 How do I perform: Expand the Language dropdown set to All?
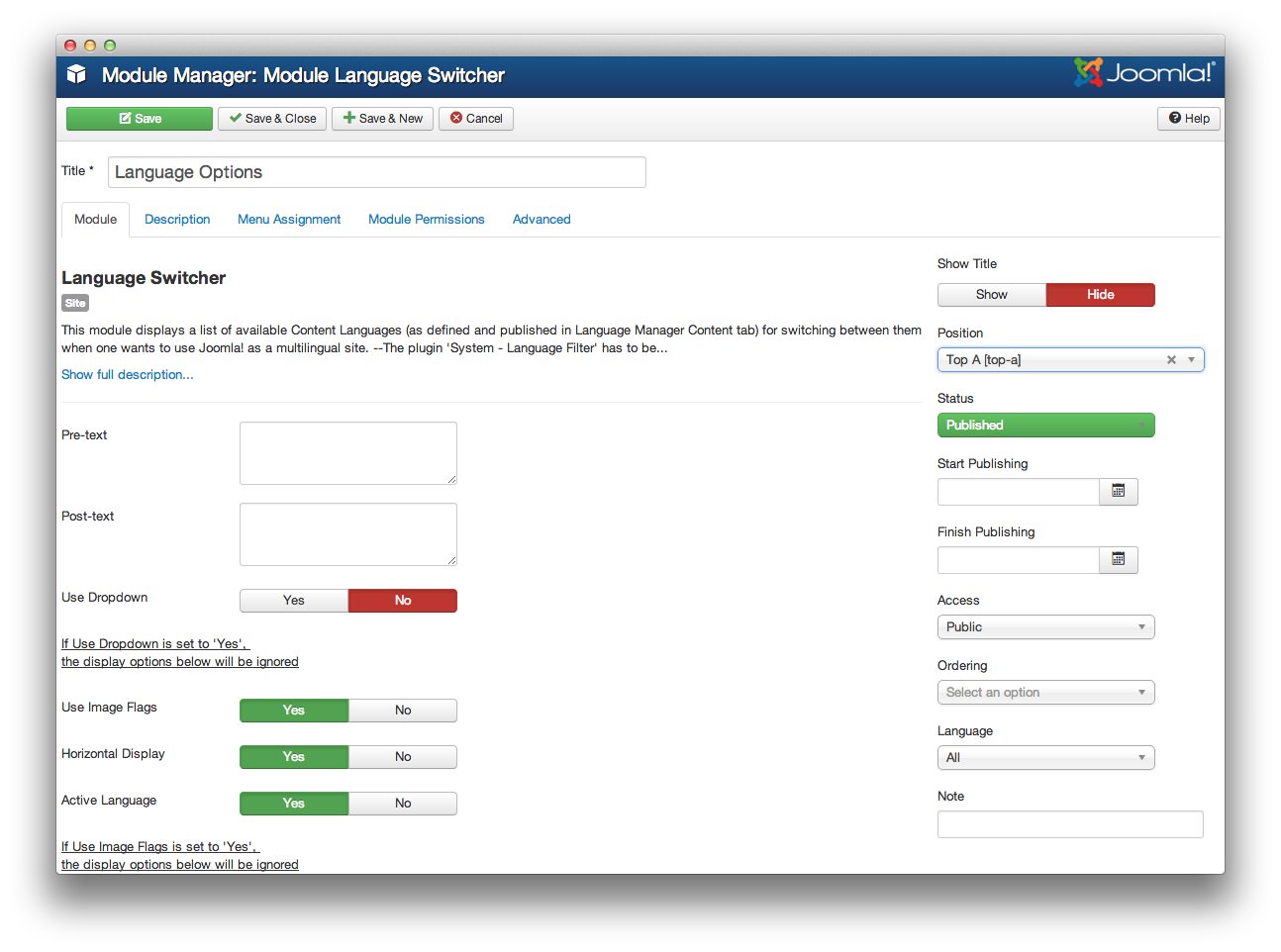point(1045,758)
